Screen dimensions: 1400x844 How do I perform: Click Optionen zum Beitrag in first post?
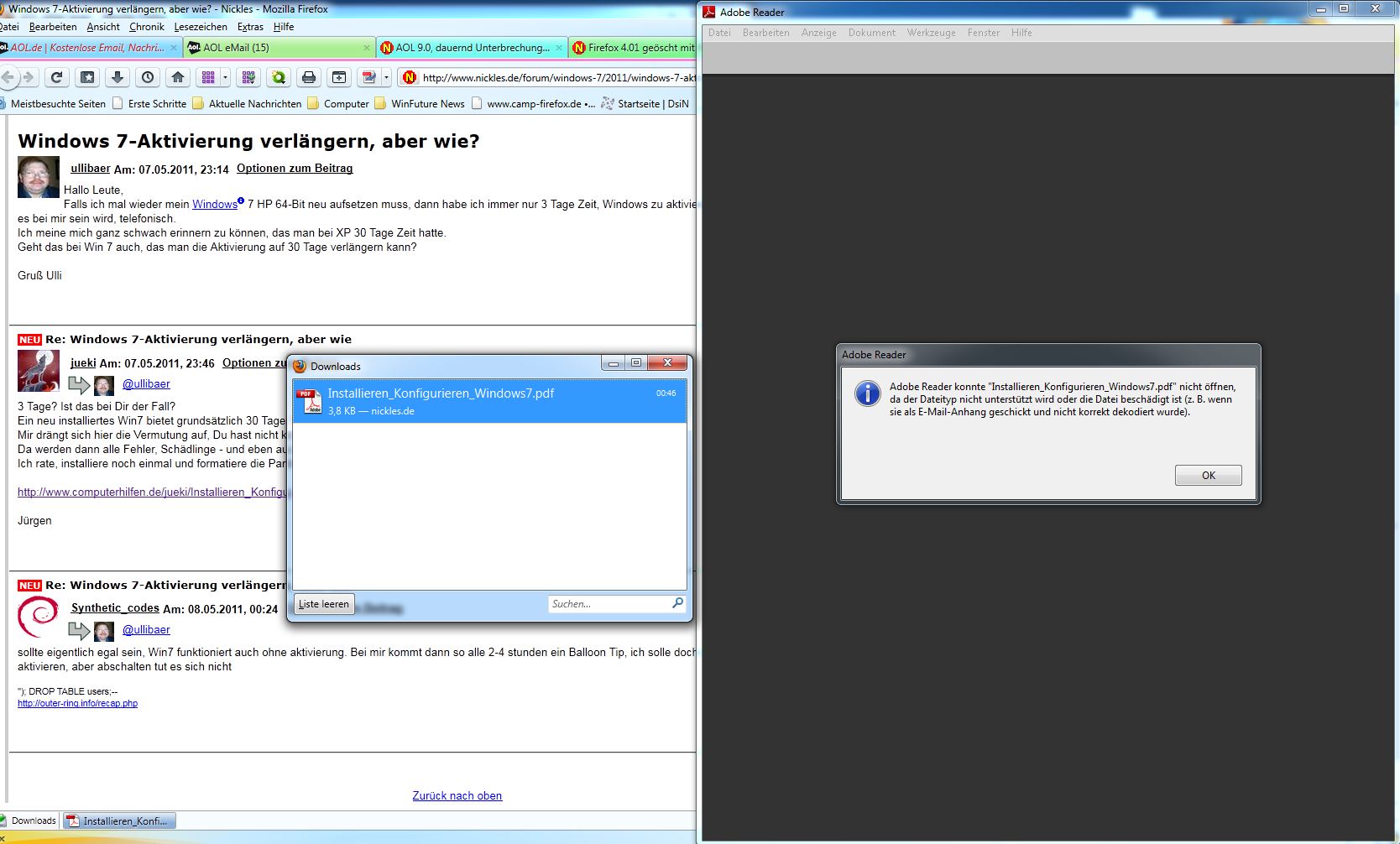pos(295,169)
